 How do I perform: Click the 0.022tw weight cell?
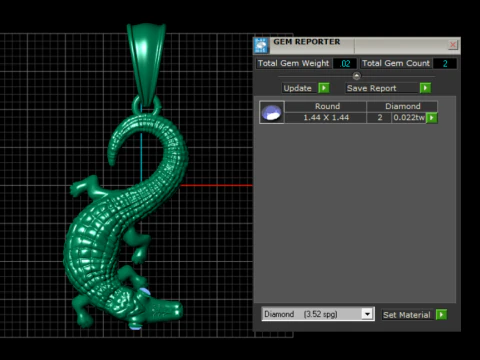pyautogui.click(x=409, y=118)
